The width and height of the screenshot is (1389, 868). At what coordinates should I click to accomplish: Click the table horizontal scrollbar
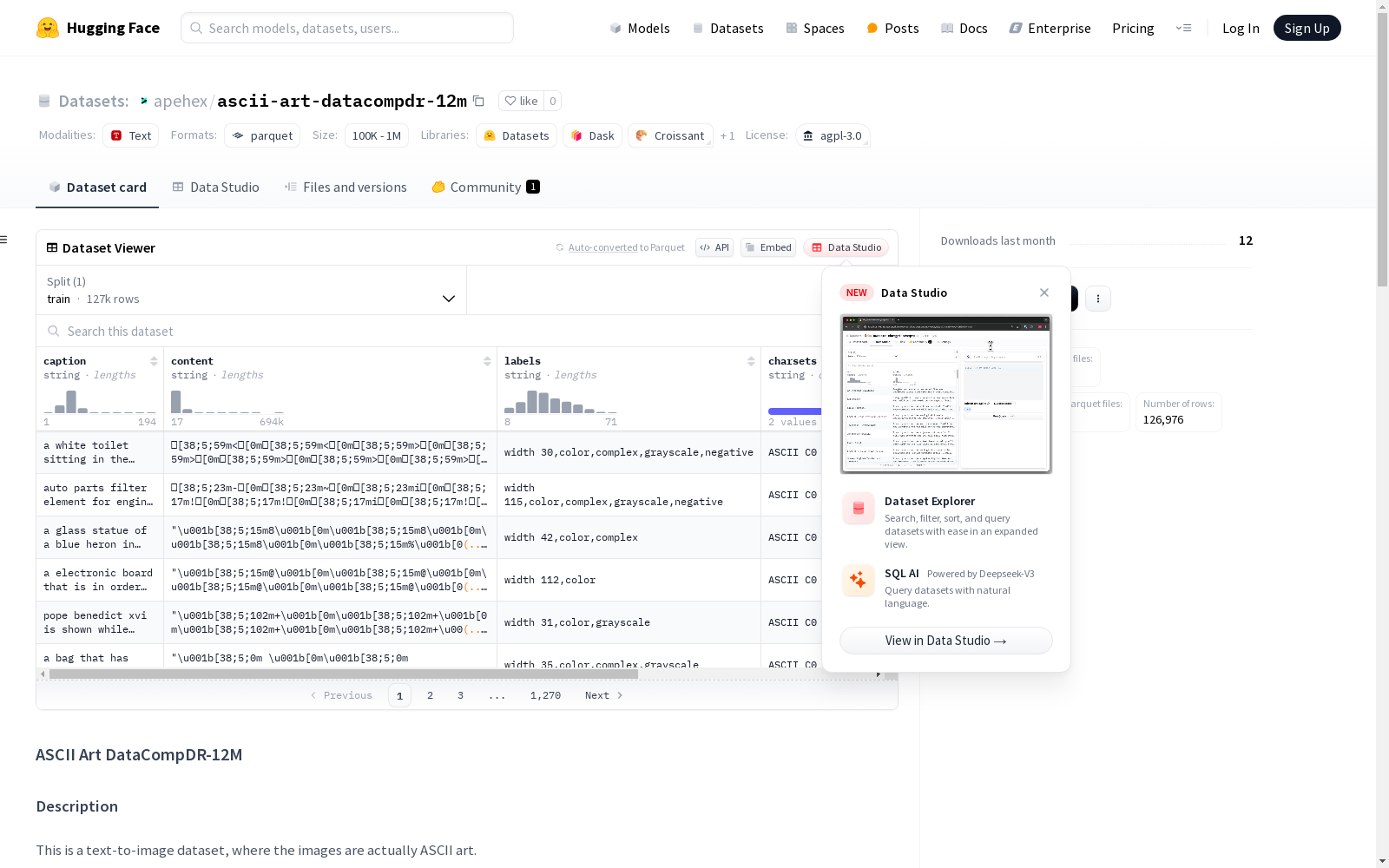tap(344, 674)
